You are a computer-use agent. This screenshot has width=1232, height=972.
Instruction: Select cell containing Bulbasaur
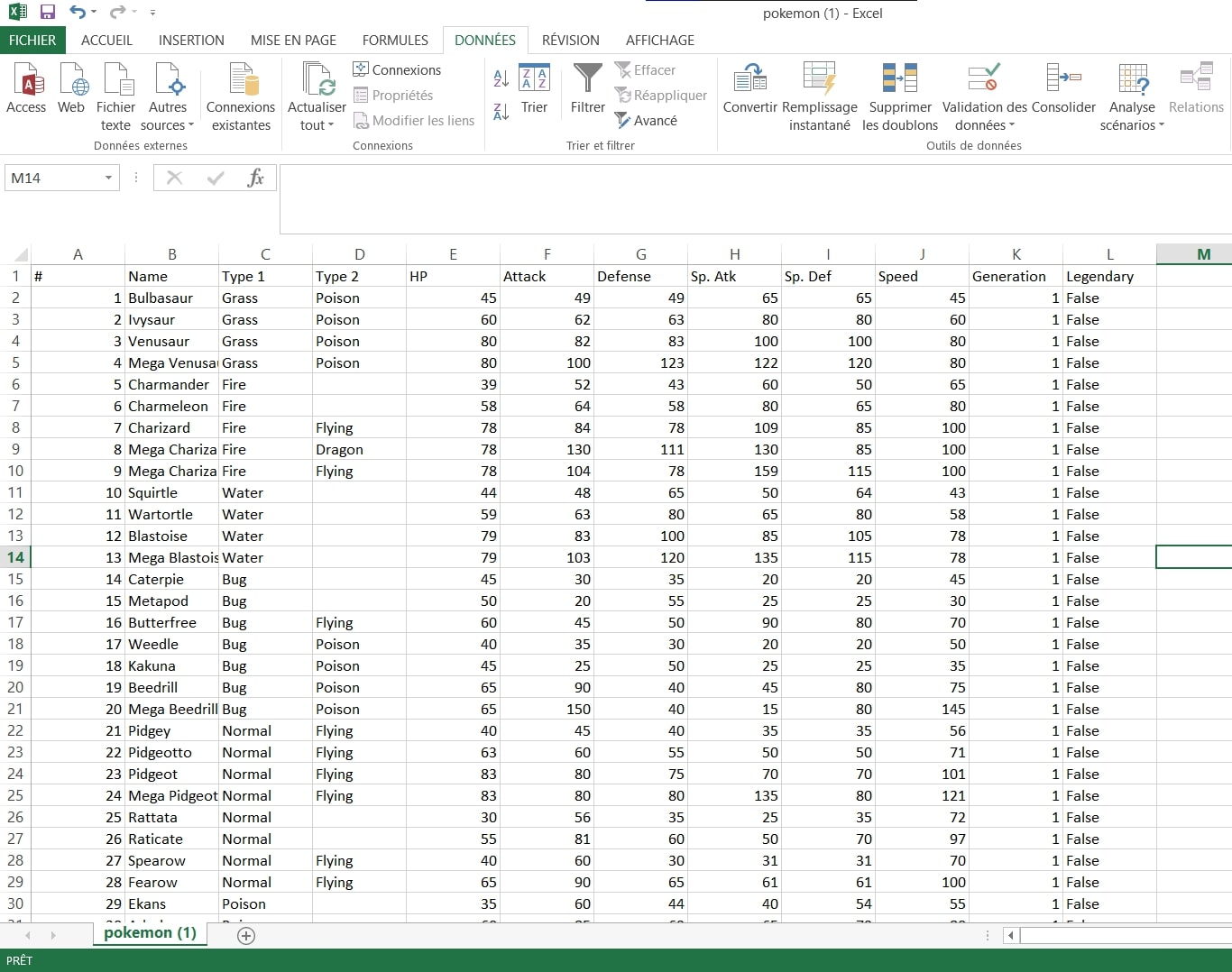click(171, 298)
